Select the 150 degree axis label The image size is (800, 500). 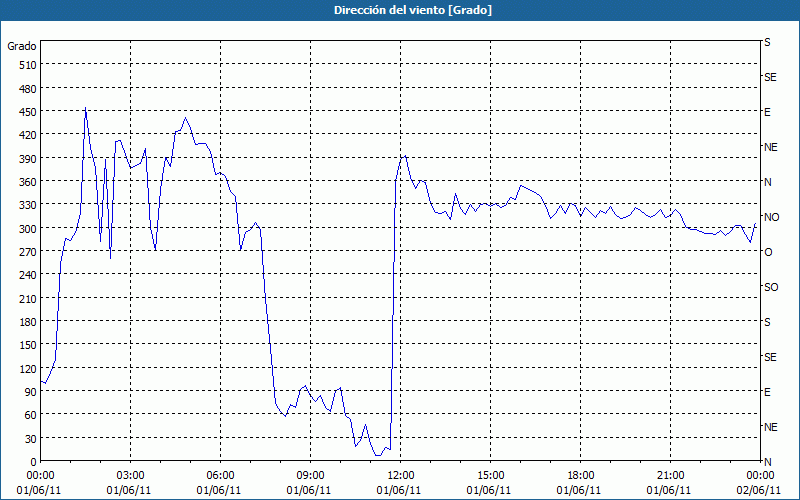click(x=28, y=345)
